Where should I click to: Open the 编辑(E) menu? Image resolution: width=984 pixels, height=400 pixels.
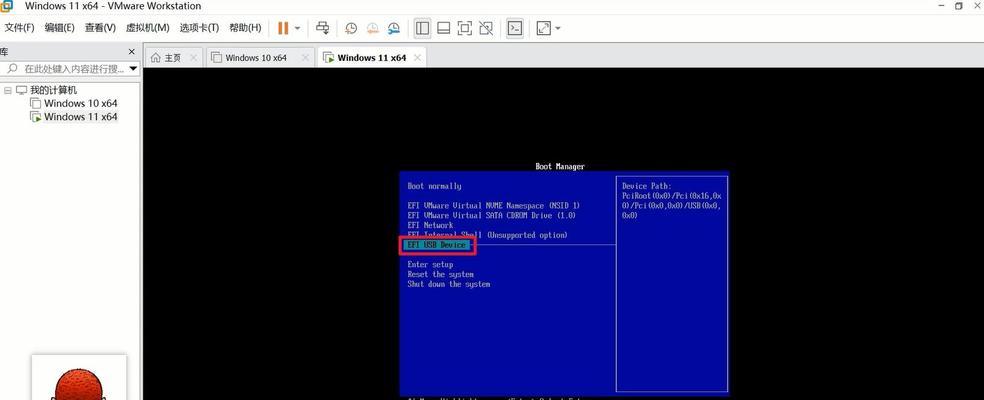59,28
